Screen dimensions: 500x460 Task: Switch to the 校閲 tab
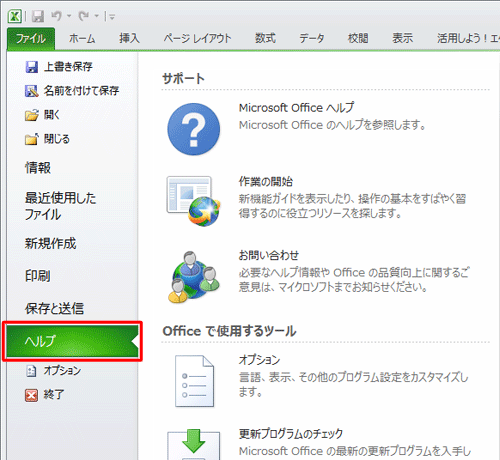tap(358, 39)
